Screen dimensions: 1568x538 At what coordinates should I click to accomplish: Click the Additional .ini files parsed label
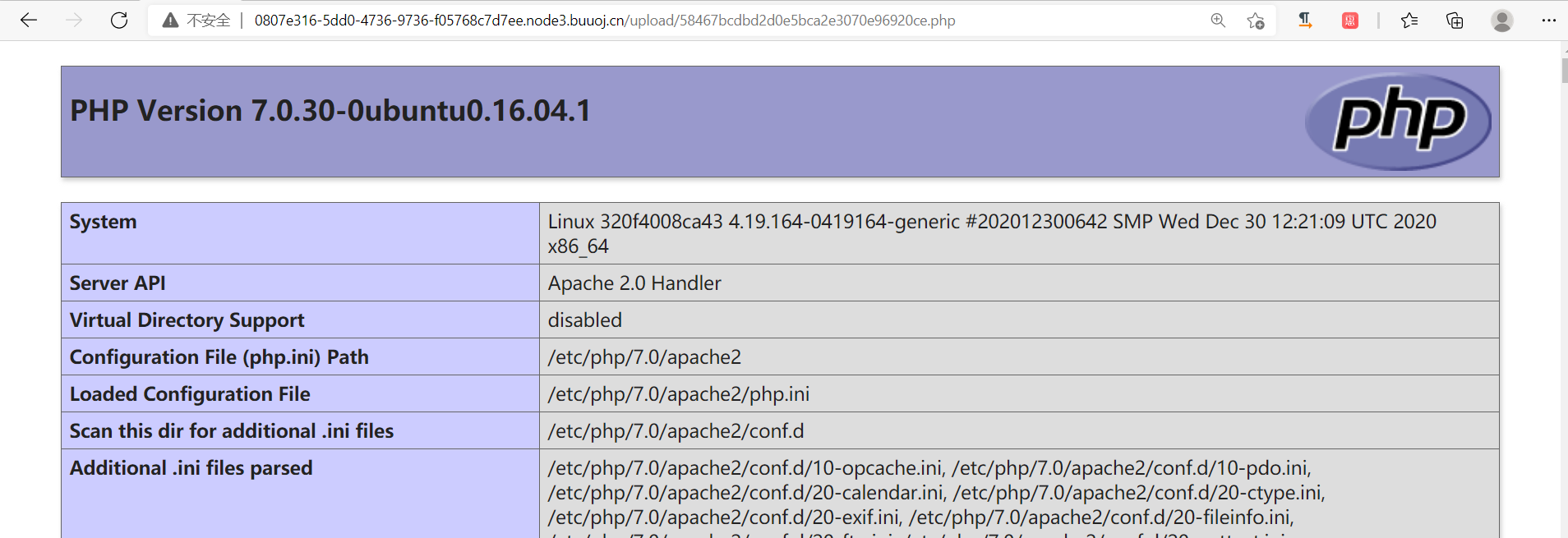click(x=191, y=468)
